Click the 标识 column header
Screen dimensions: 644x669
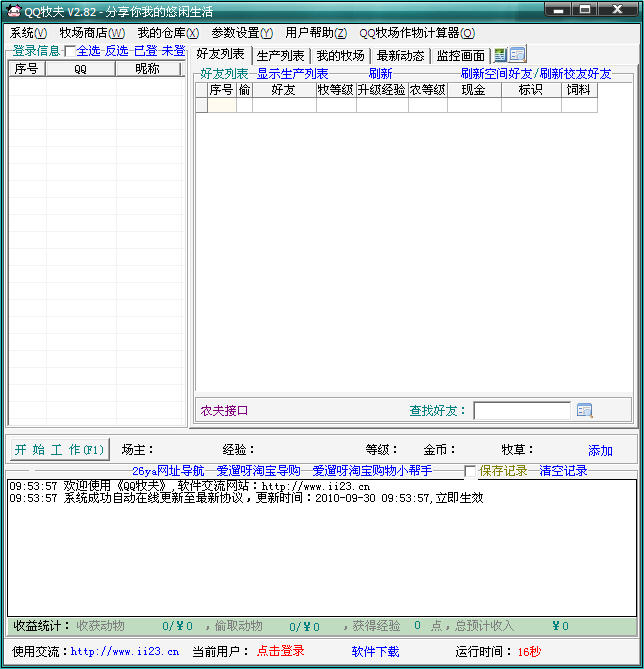click(531, 90)
